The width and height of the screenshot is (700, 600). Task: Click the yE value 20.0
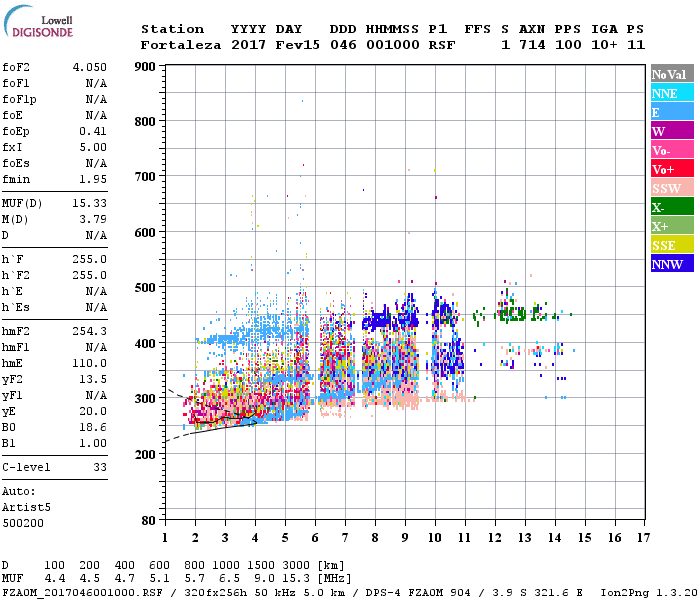click(x=93, y=412)
